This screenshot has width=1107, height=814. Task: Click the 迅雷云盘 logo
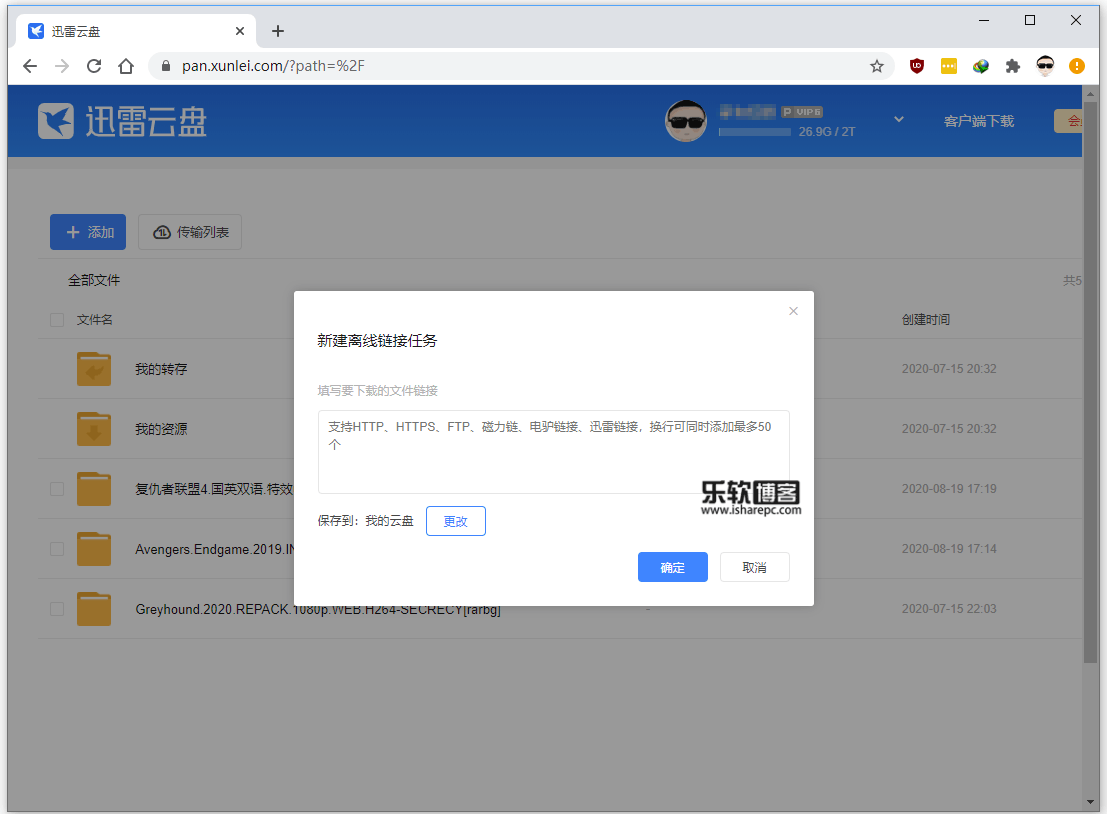(122, 121)
